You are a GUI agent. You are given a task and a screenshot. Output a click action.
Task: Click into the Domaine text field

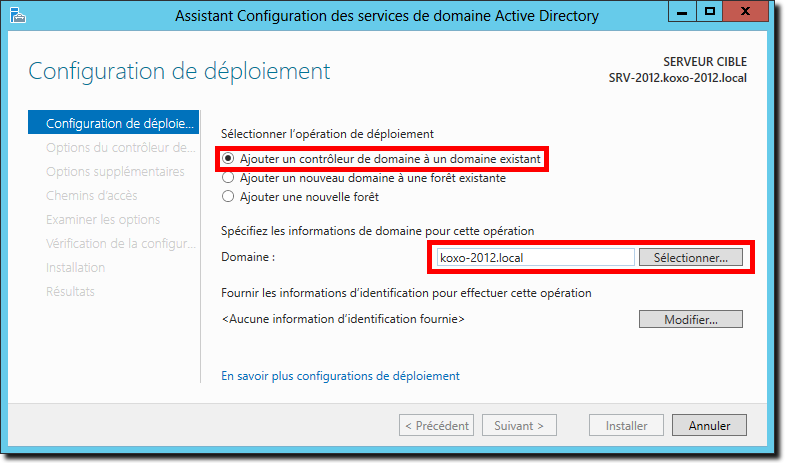click(535, 257)
